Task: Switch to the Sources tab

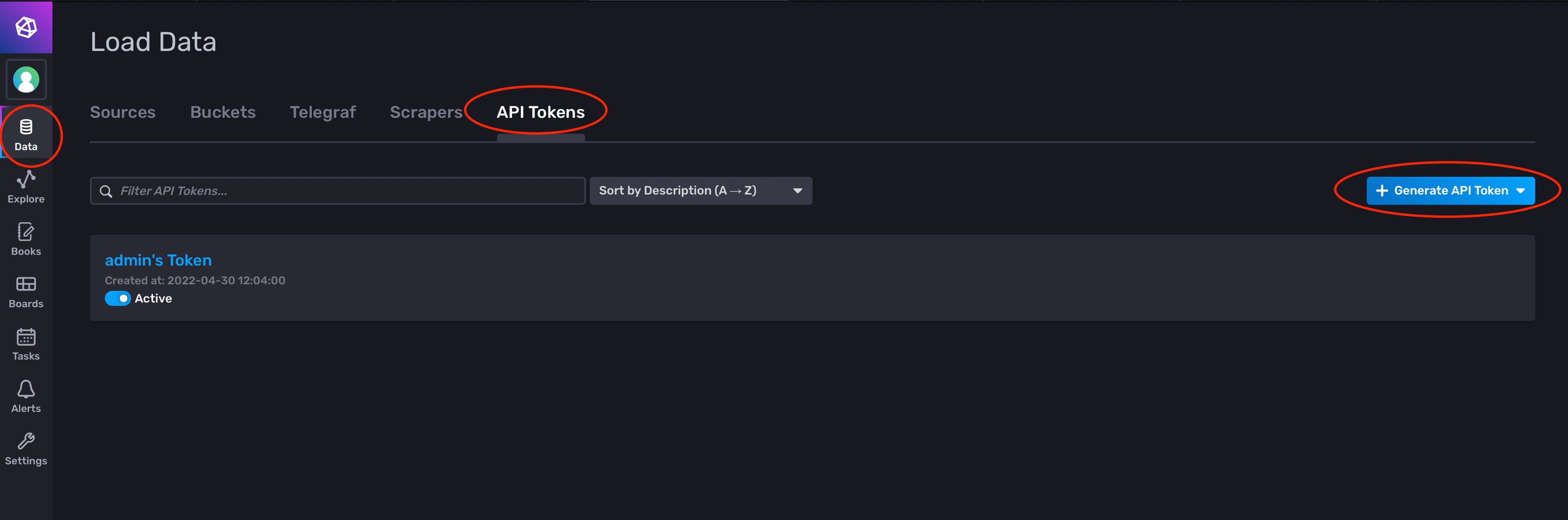Action: 123,113
